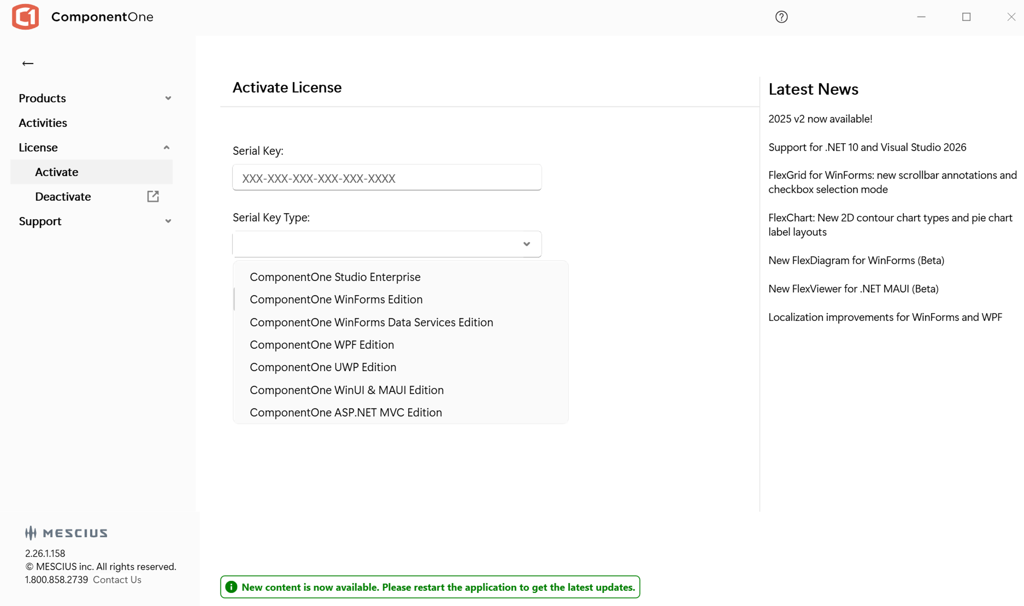The height and width of the screenshot is (606, 1024).
Task: Click the external link icon beside Deactivate
Action: click(153, 197)
